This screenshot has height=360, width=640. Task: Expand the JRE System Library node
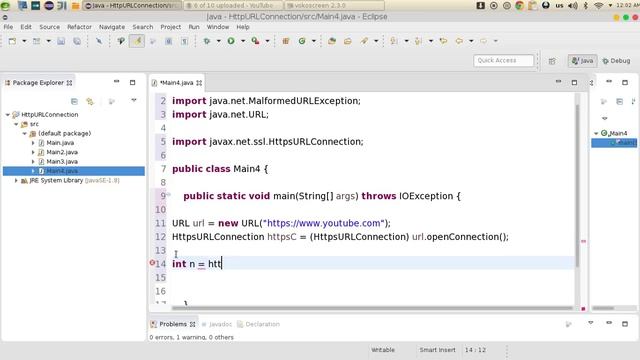point(16,180)
